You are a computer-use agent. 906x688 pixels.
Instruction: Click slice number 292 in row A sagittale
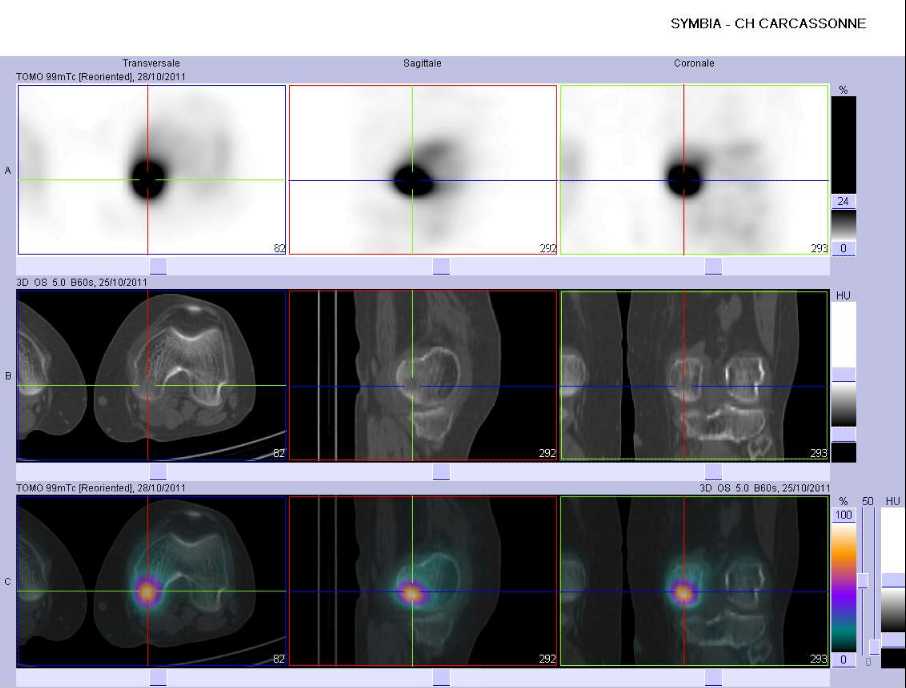[547, 248]
